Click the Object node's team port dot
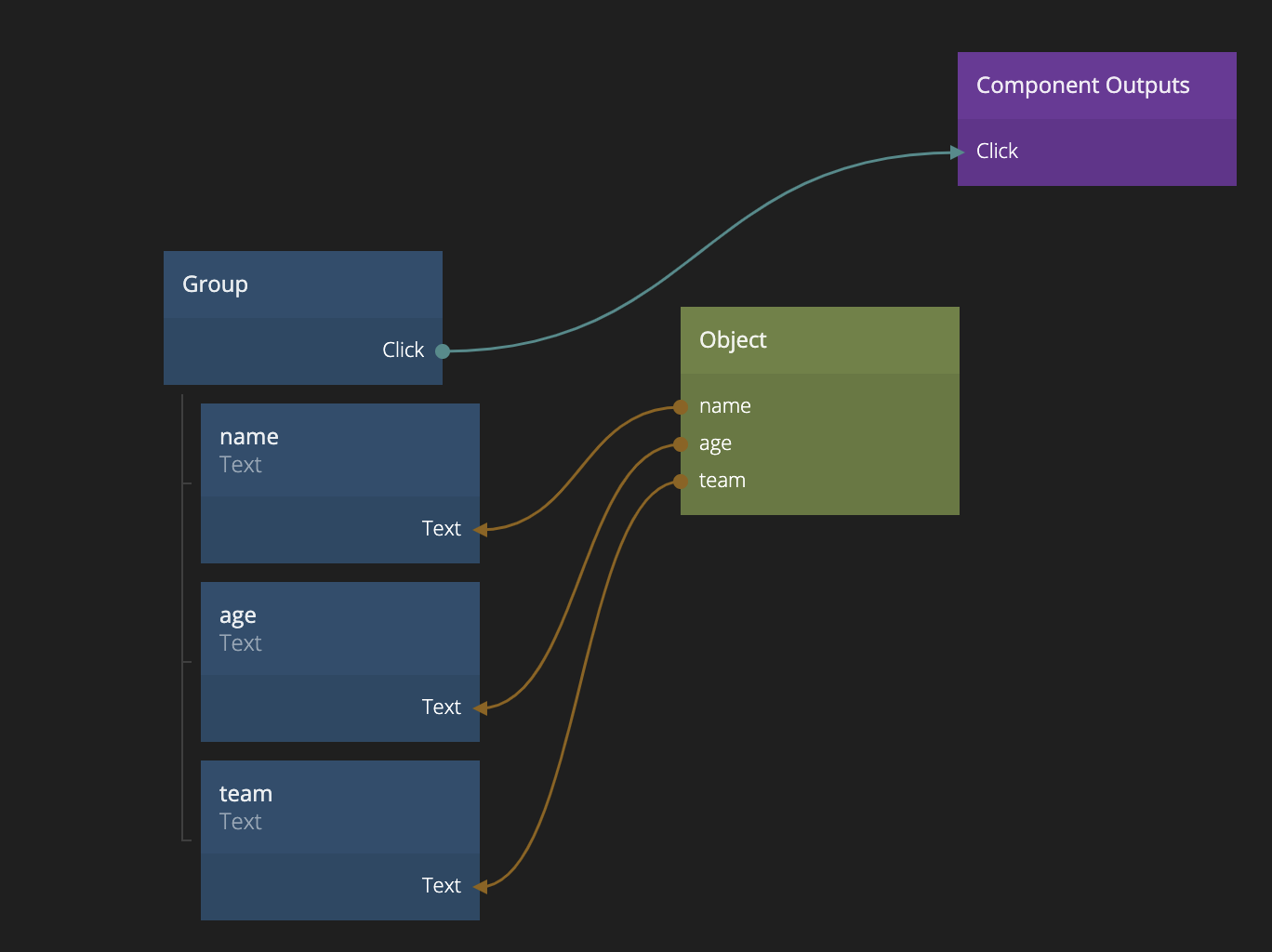Viewport: 1272px width, 952px height. [x=681, y=482]
